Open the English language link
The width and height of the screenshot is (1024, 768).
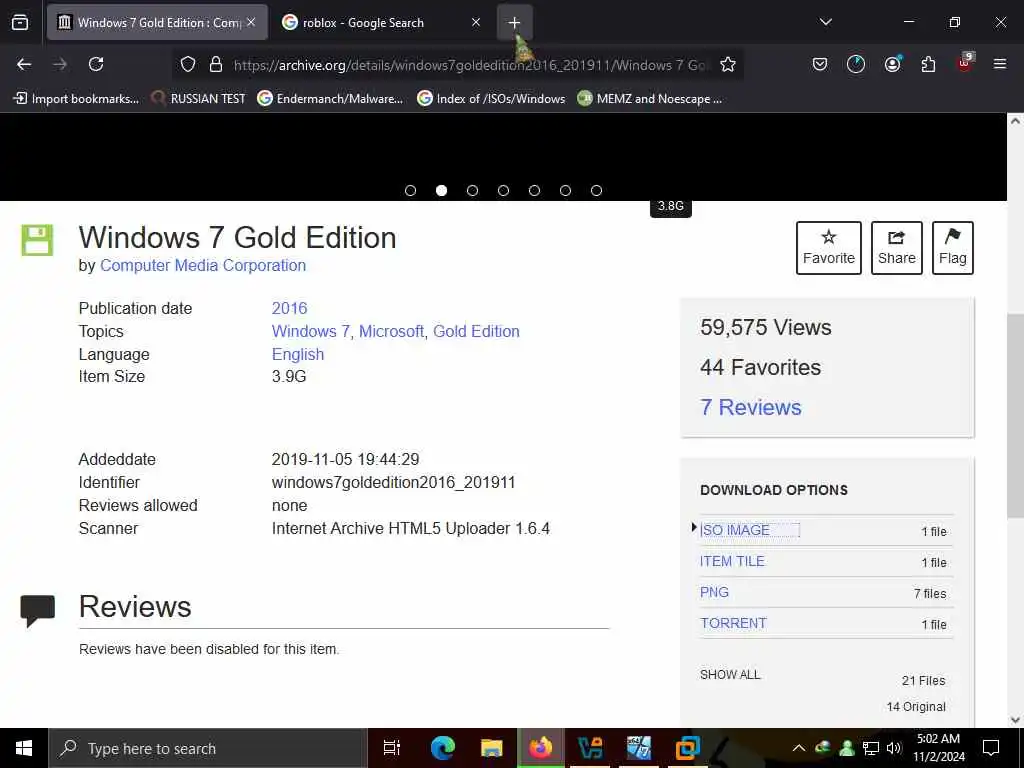coord(298,354)
